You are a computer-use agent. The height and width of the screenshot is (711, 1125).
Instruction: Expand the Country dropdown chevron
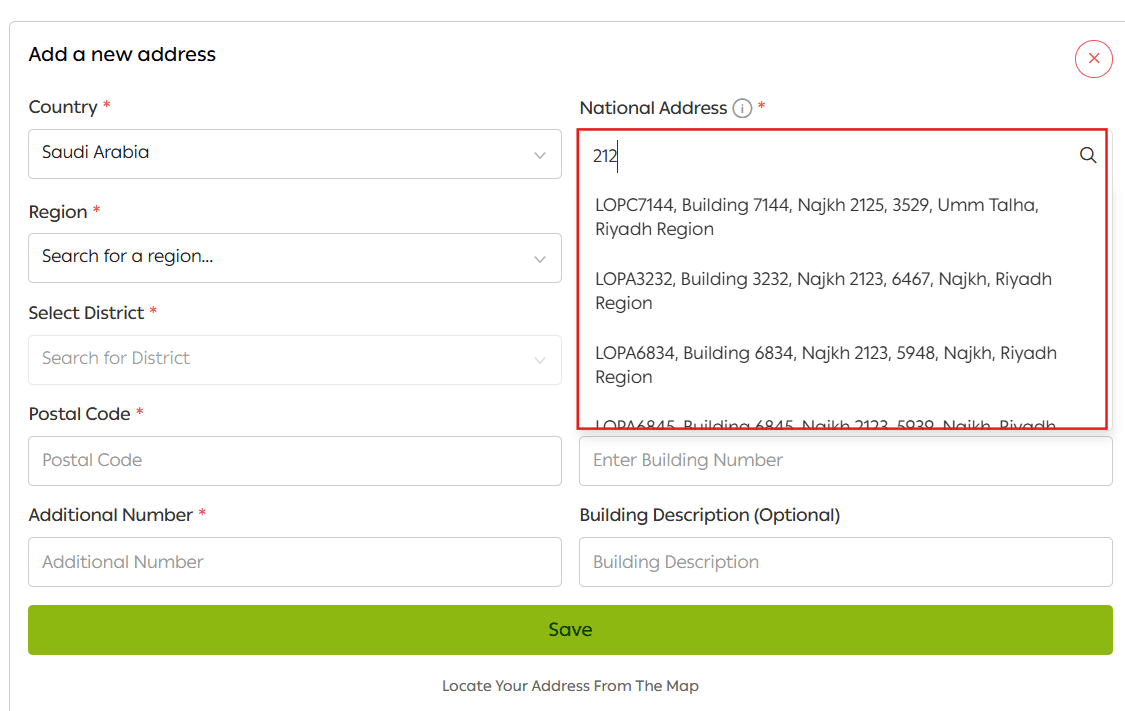point(540,155)
